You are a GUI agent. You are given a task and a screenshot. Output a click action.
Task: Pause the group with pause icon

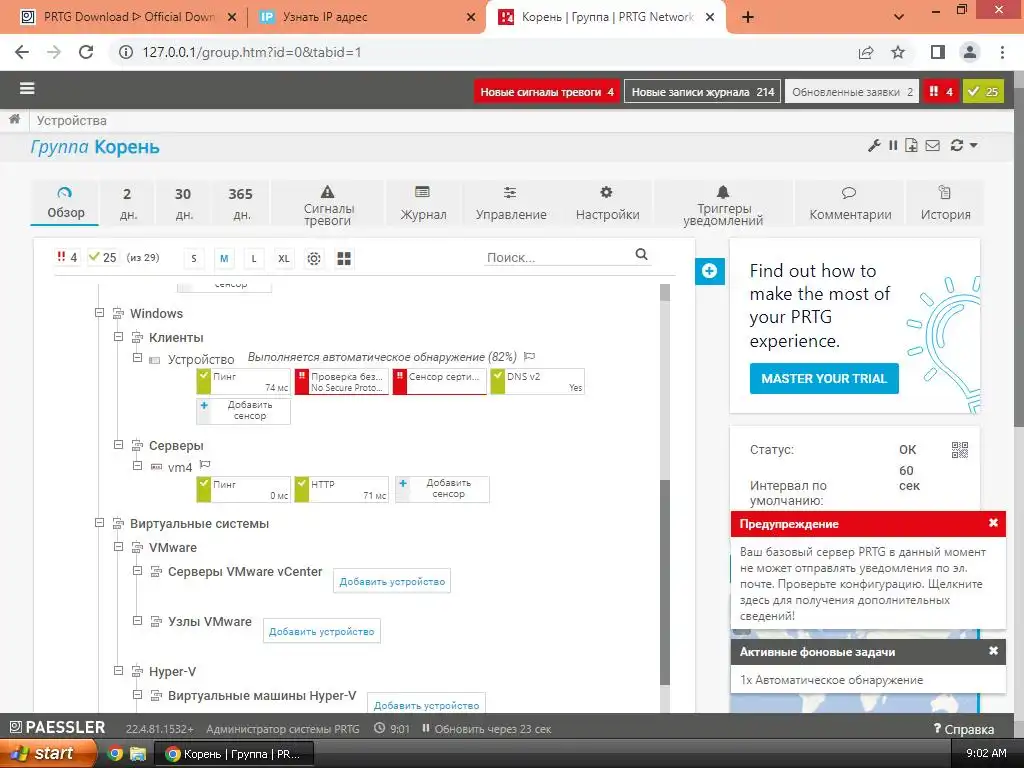pos(893,146)
